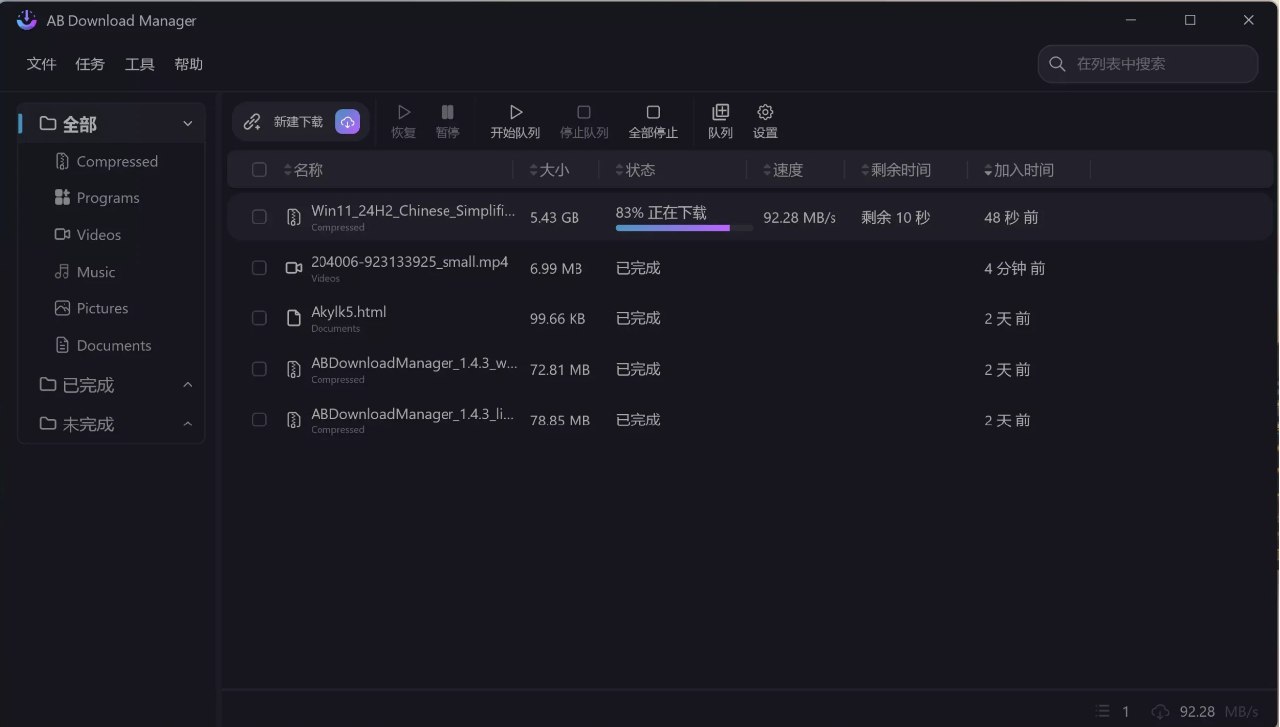Open the 文件 menu
Viewport: 1280px width, 727px height.
41,64
